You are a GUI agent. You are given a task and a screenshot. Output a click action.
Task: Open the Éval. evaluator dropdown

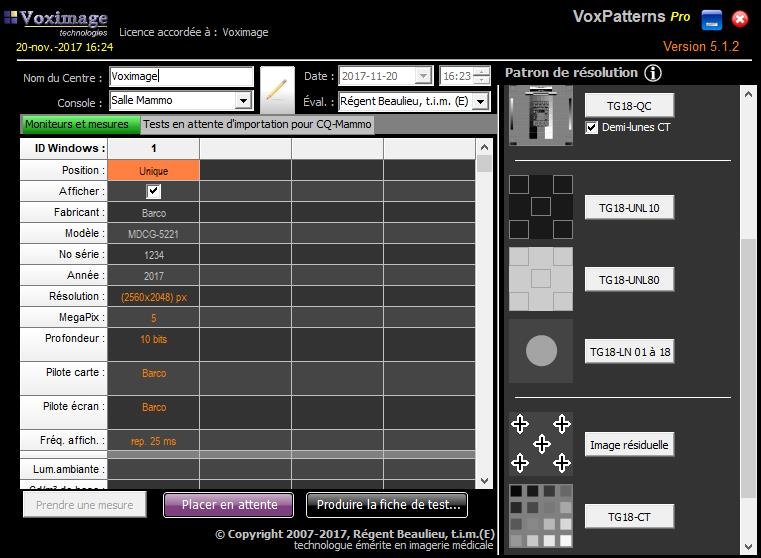coord(480,101)
